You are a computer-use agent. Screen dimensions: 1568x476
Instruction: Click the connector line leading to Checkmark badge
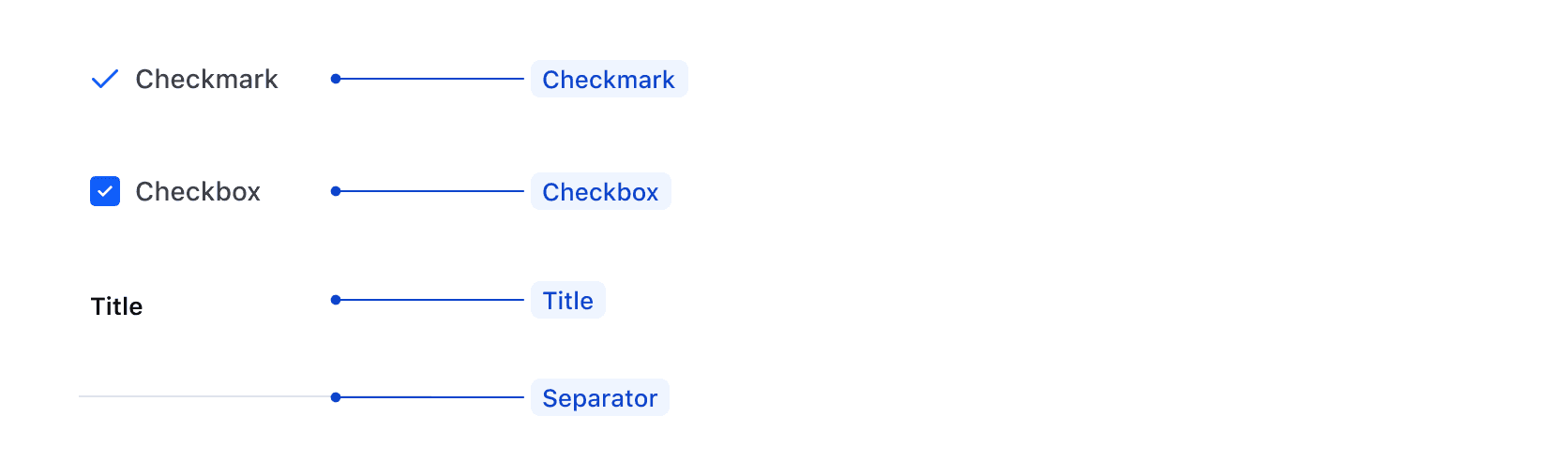pyautogui.click(x=431, y=79)
